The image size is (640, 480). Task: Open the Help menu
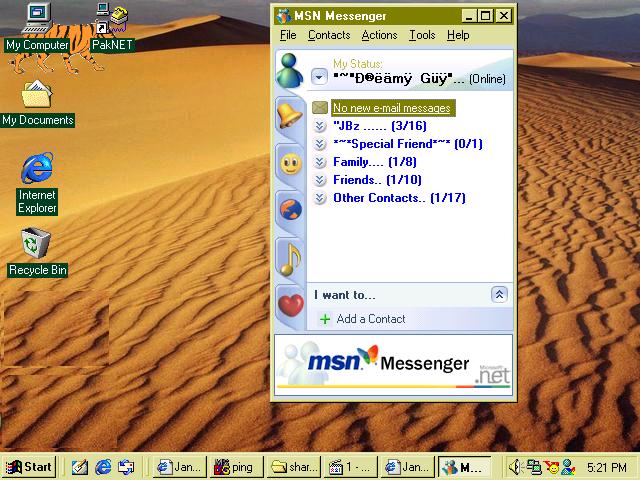pos(458,35)
